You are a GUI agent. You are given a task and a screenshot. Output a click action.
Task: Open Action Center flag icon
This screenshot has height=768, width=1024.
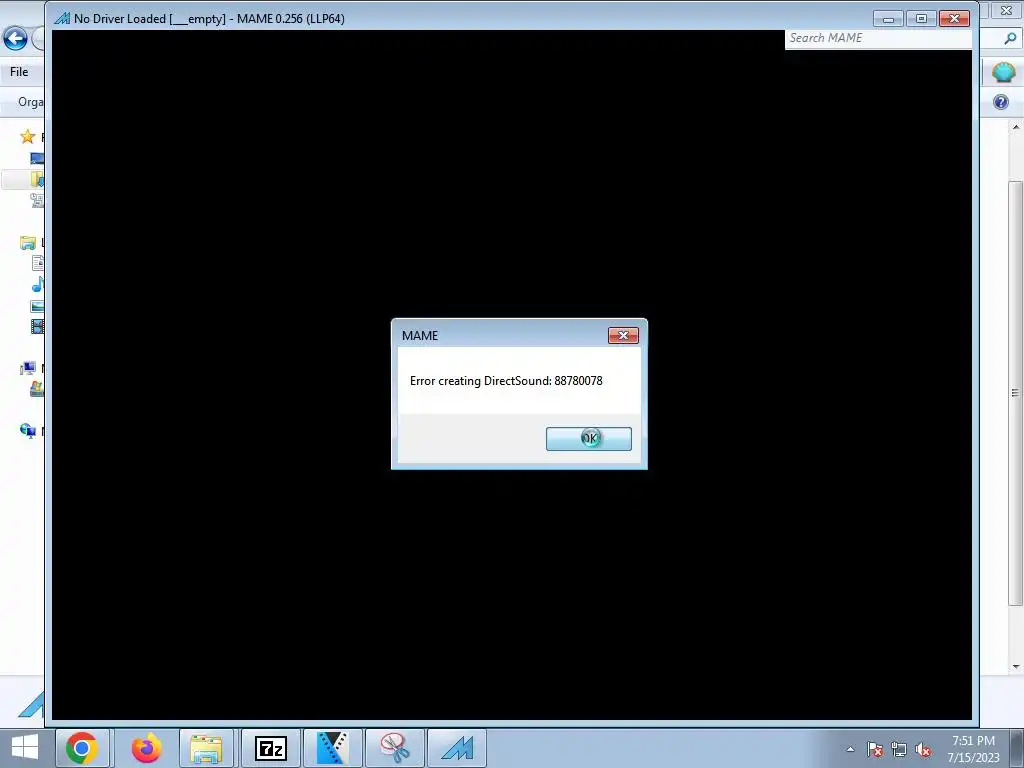coord(875,749)
